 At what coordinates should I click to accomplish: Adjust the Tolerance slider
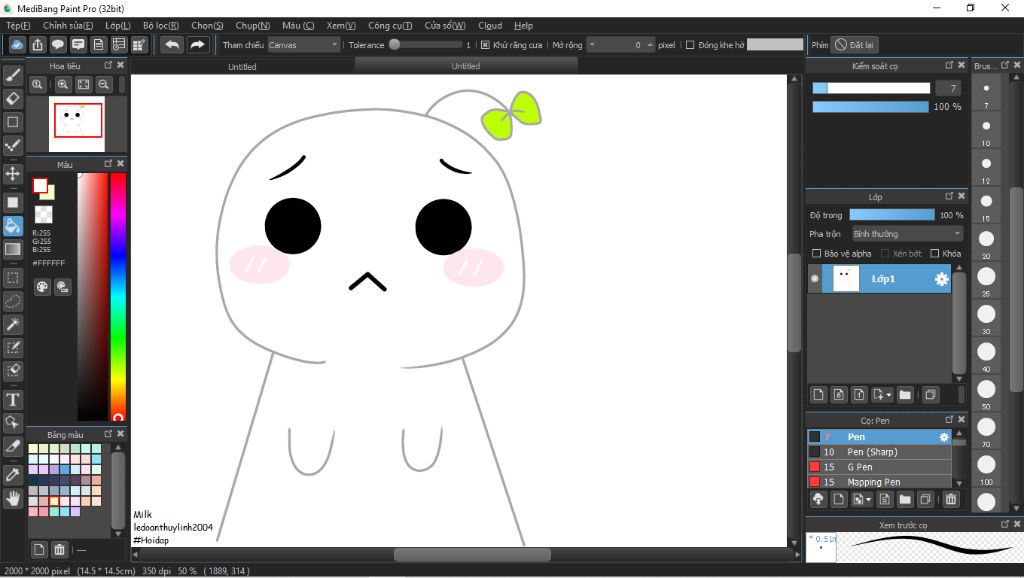tap(425, 45)
